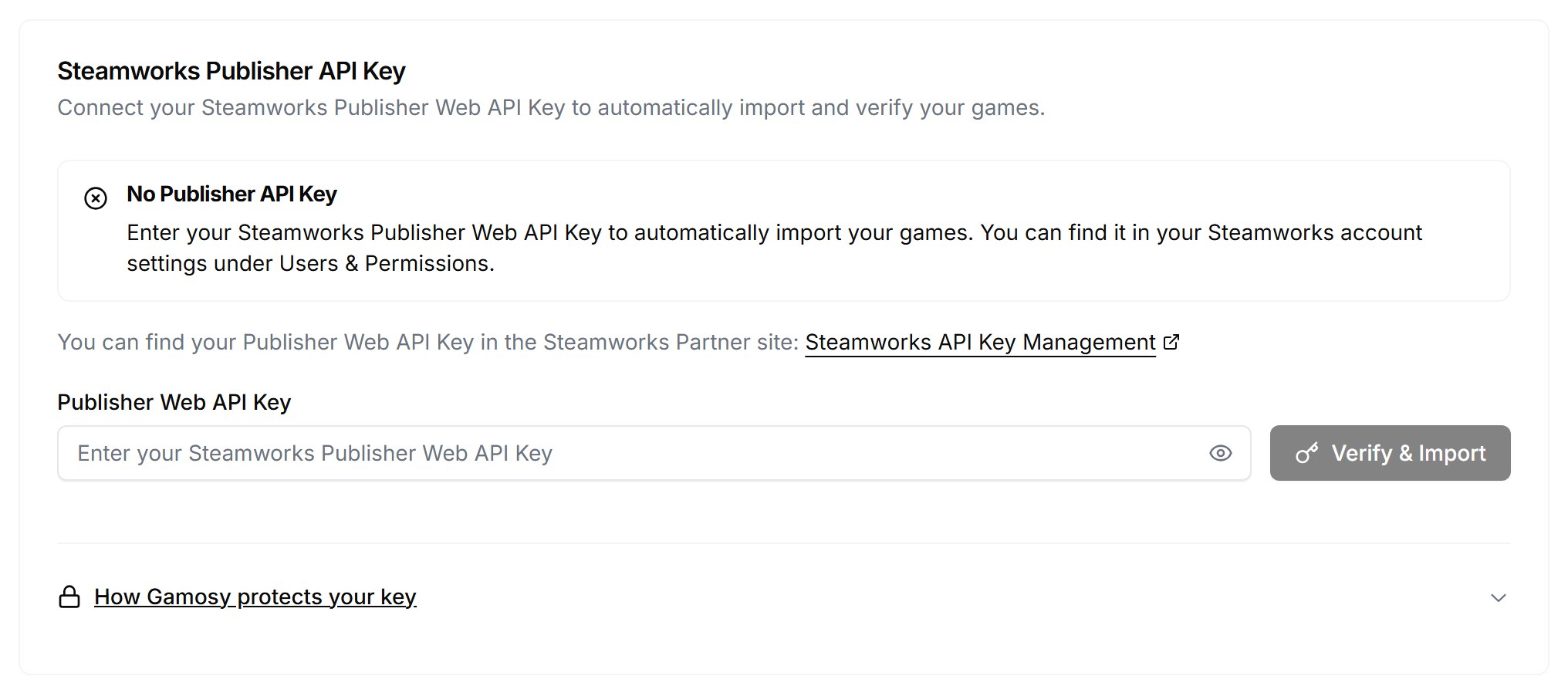
Task: Open the Steamworks API Key Management link
Action: pos(980,342)
